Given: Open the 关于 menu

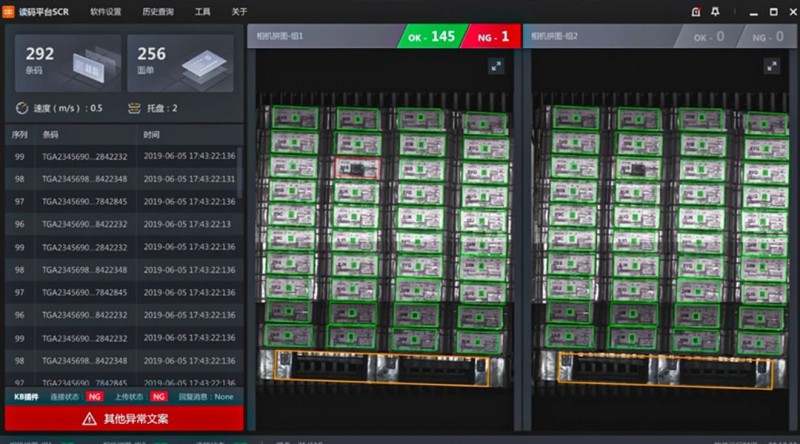Looking at the screenshot, I should tap(239, 12).
